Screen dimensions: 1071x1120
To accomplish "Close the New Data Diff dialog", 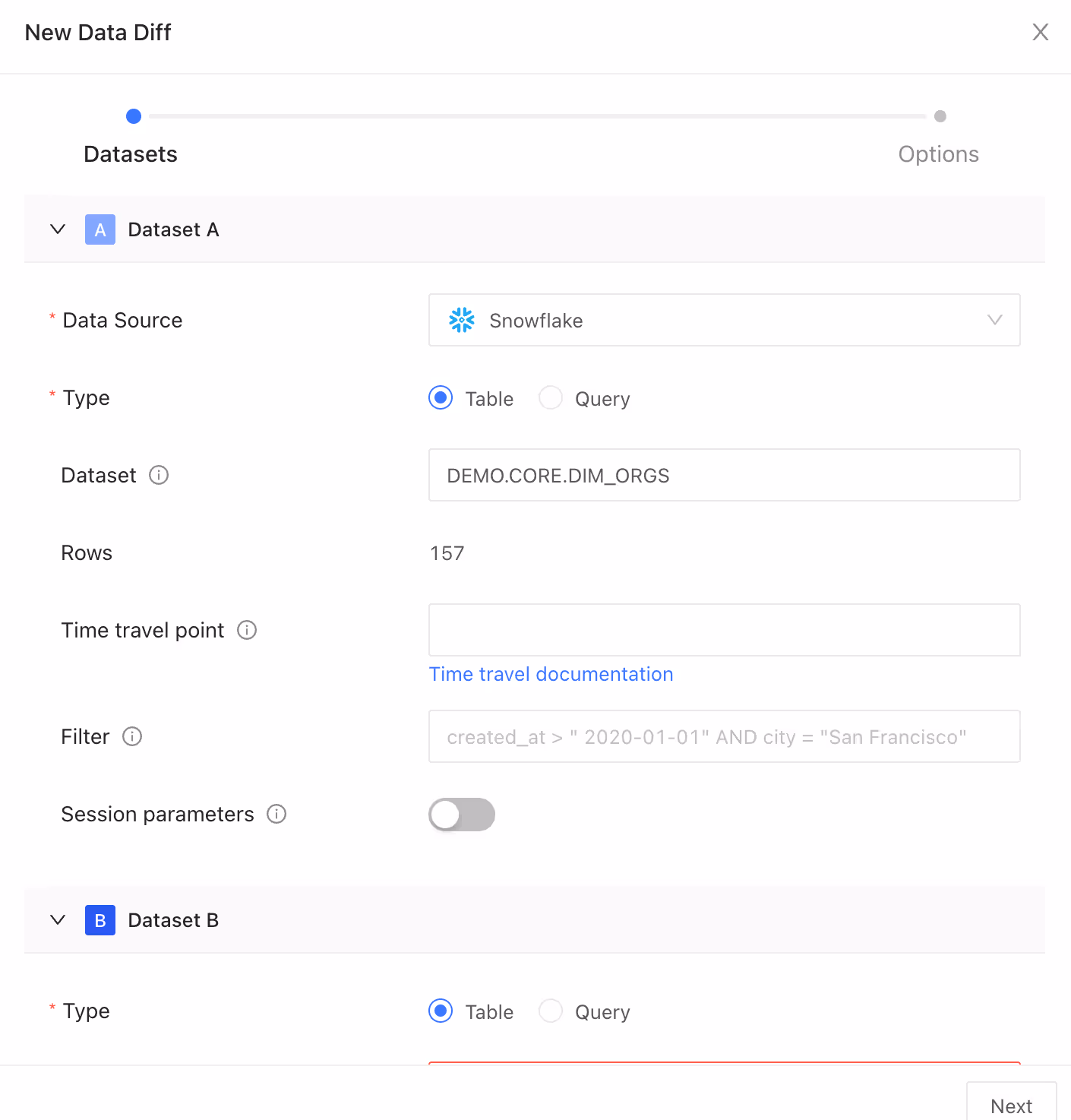I will pos(1041,32).
